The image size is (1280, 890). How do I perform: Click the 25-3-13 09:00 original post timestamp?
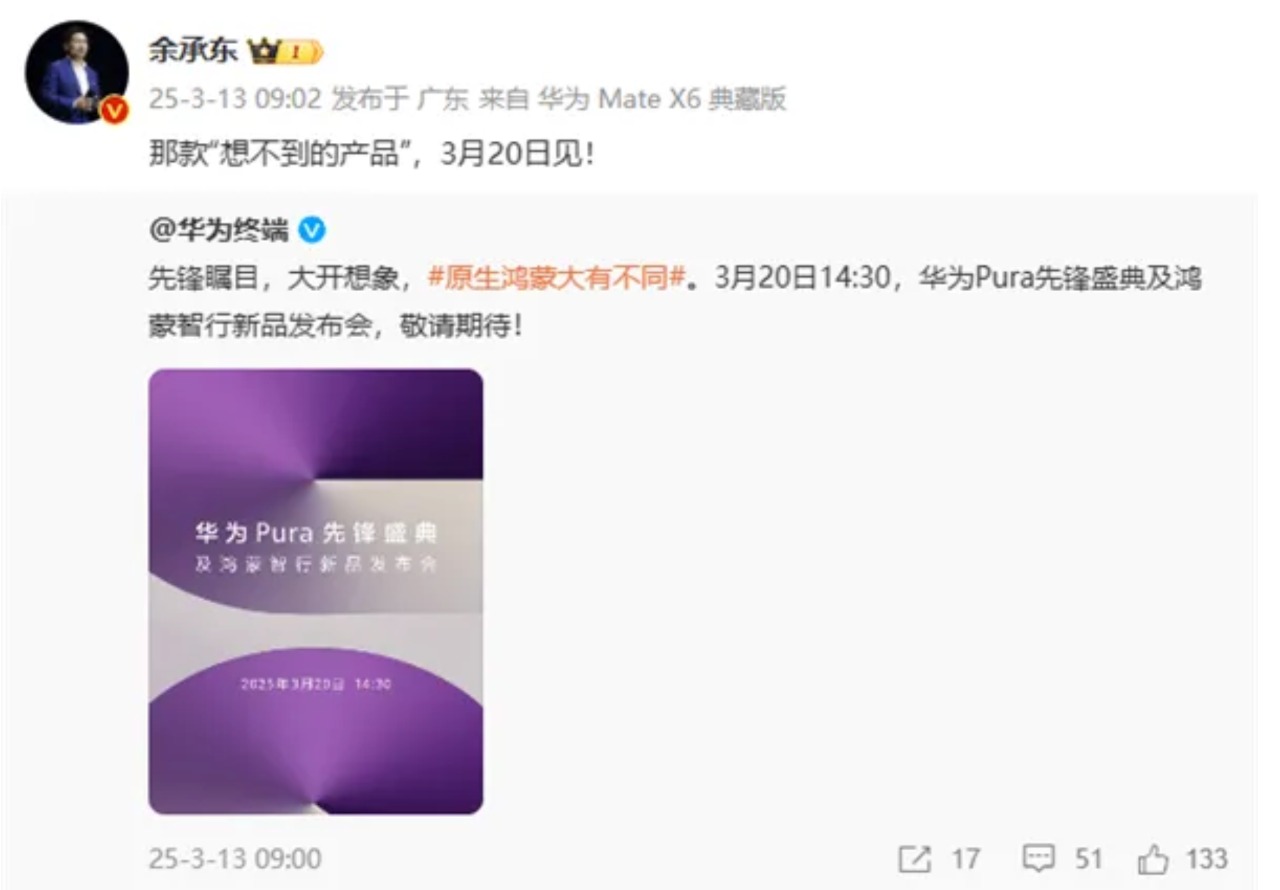tap(235, 859)
